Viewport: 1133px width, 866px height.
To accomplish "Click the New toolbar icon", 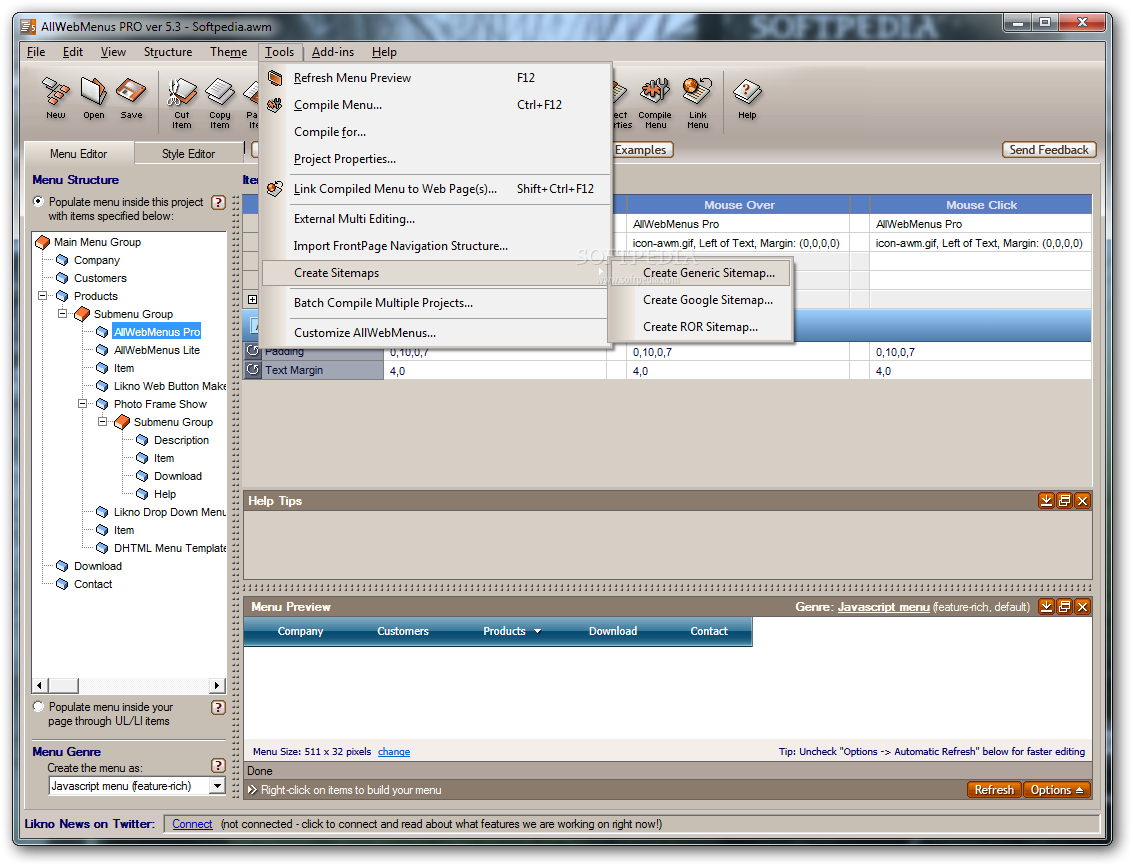I will (x=56, y=98).
